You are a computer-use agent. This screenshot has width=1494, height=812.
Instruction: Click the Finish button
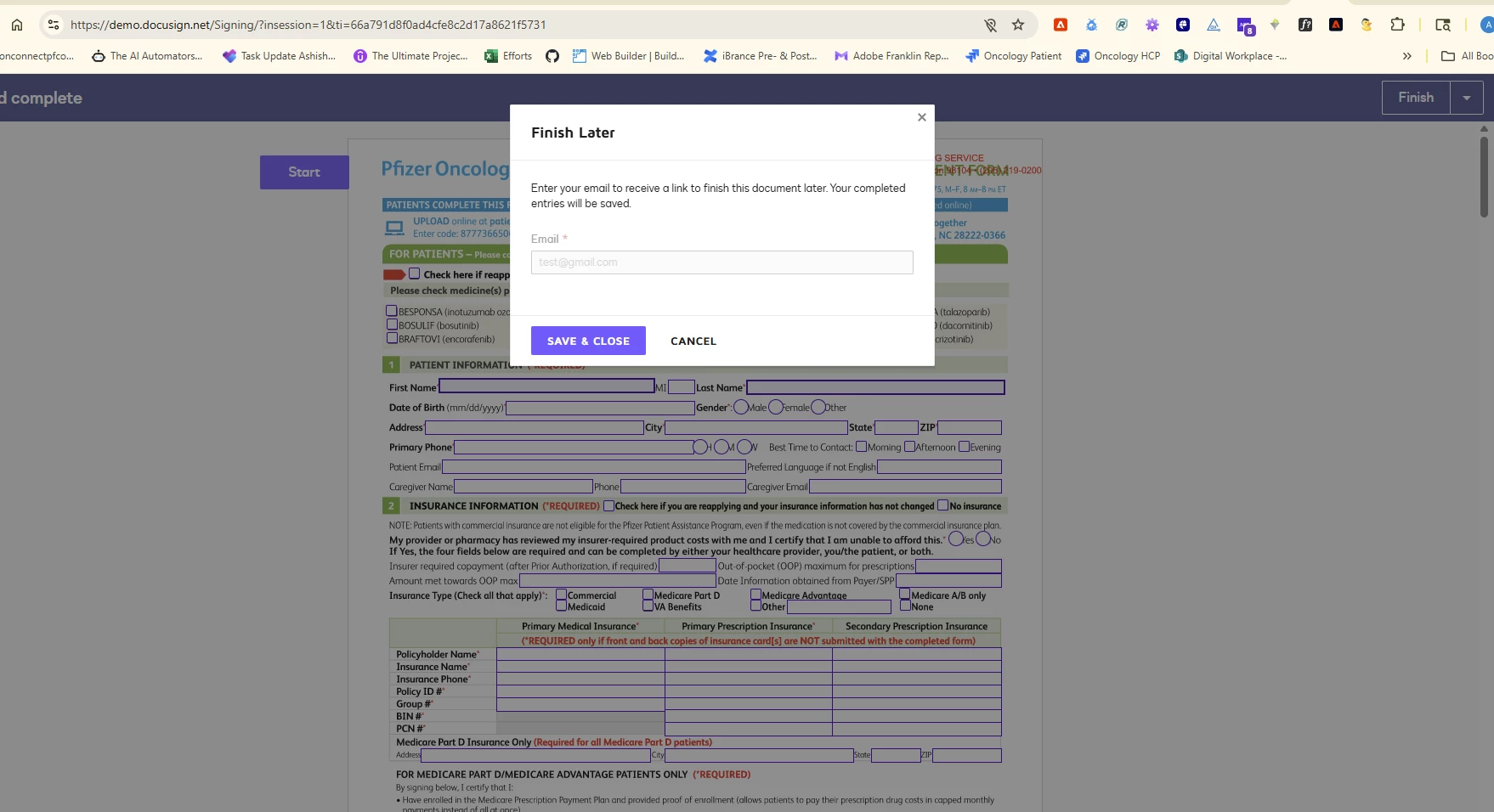coord(1416,98)
